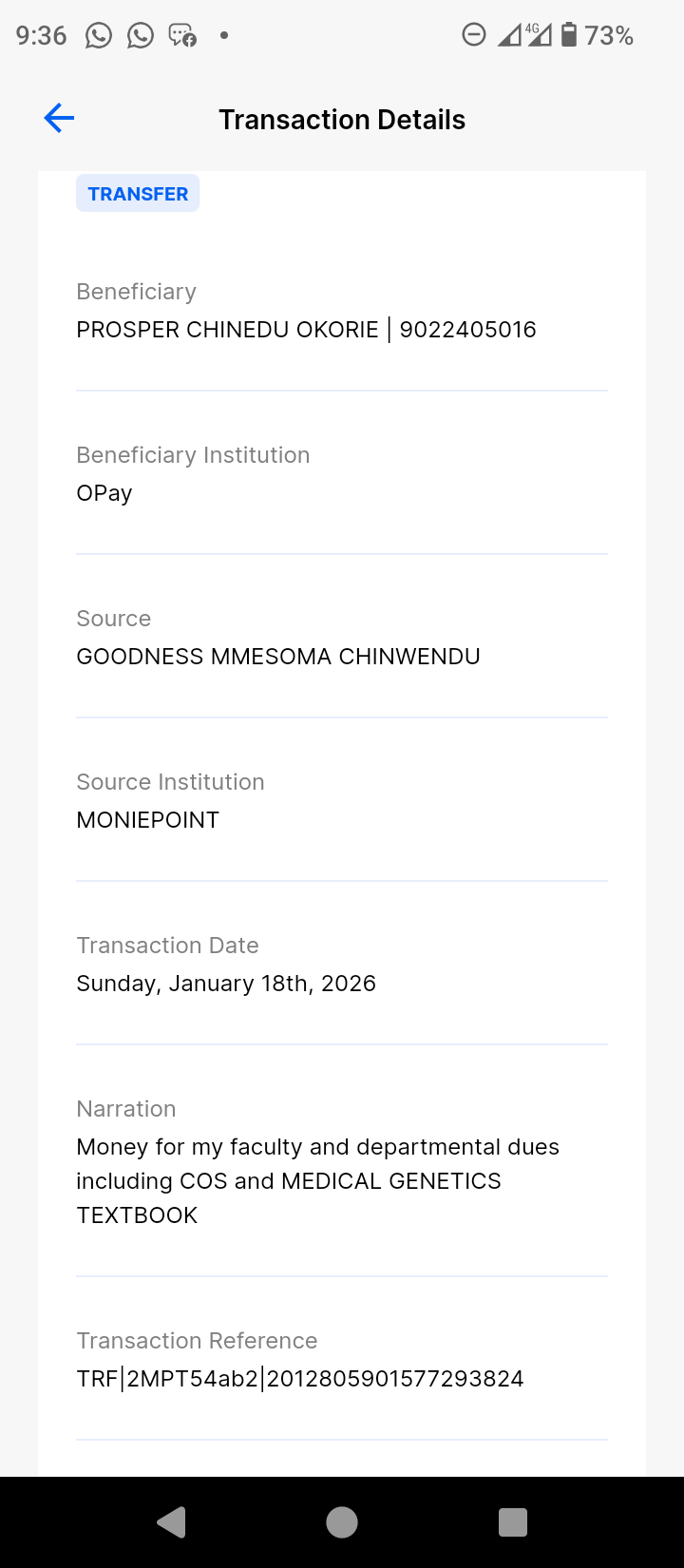
Task: Tap the battery status icon
Action: point(569,35)
